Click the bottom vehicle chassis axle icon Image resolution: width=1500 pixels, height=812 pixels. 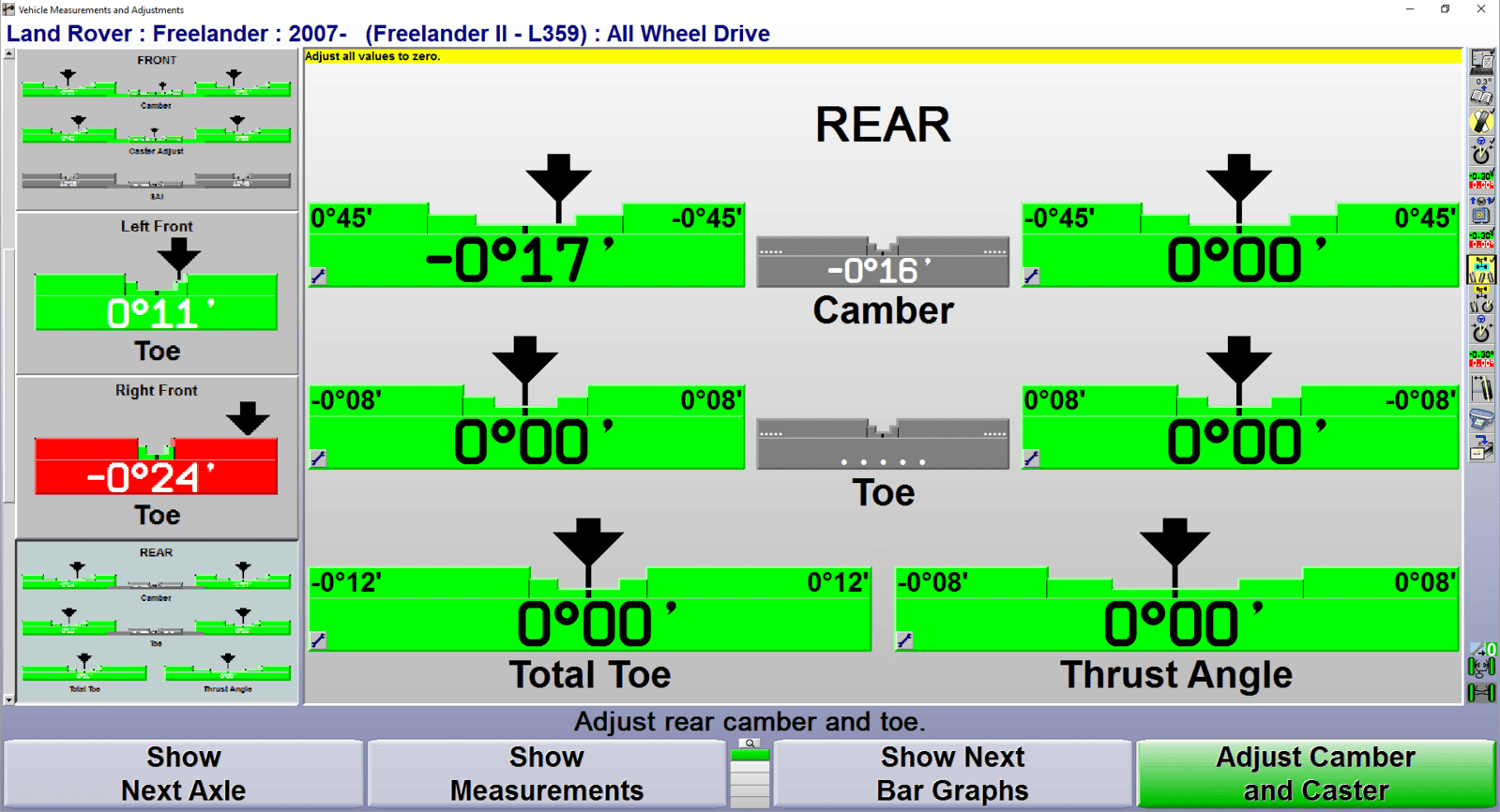[1481, 693]
